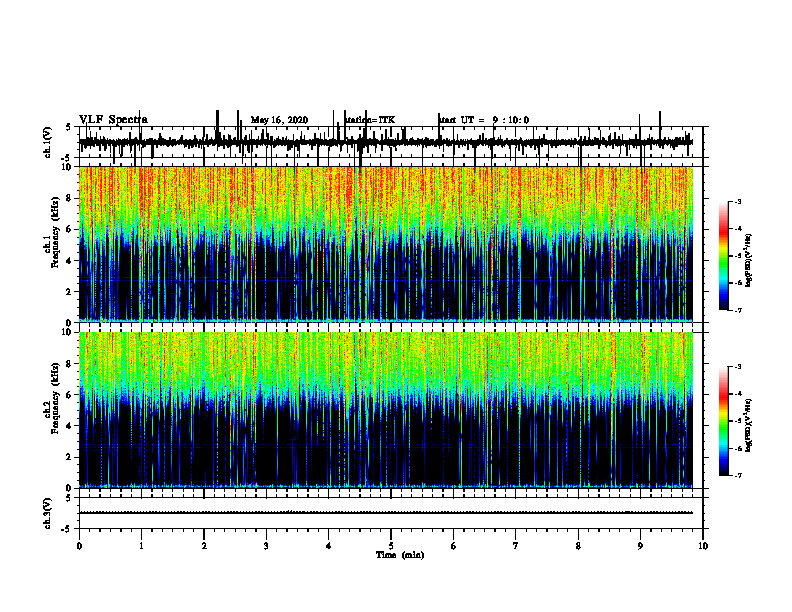
Task: Click the "5" time axis tick label
Action: 391,546
